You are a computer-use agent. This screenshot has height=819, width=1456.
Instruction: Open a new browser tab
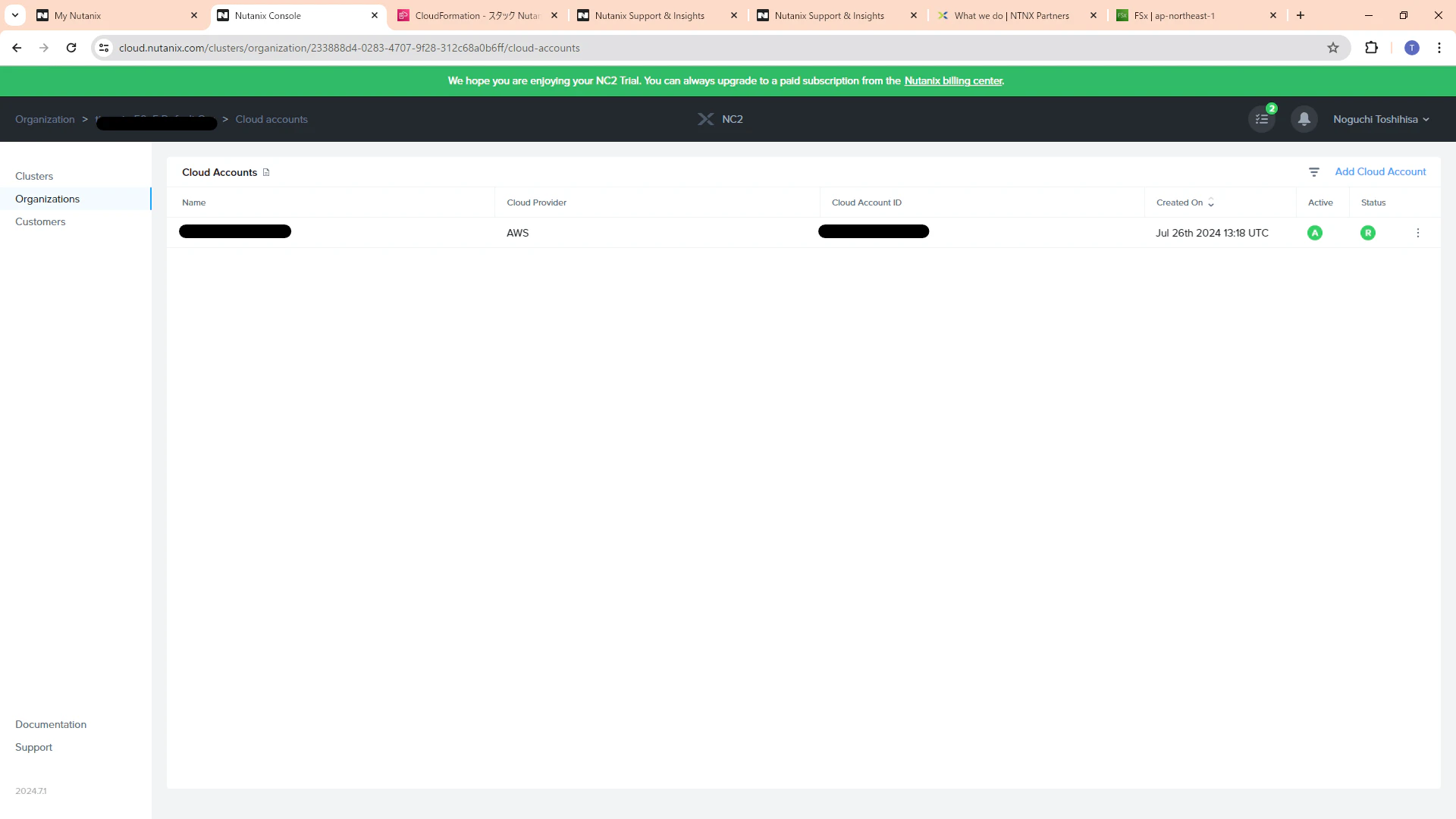point(1301,15)
